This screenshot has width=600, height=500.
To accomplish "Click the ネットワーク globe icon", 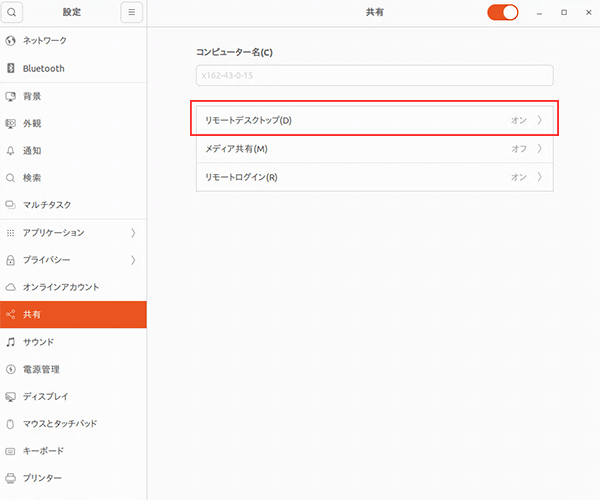I will (x=11, y=41).
